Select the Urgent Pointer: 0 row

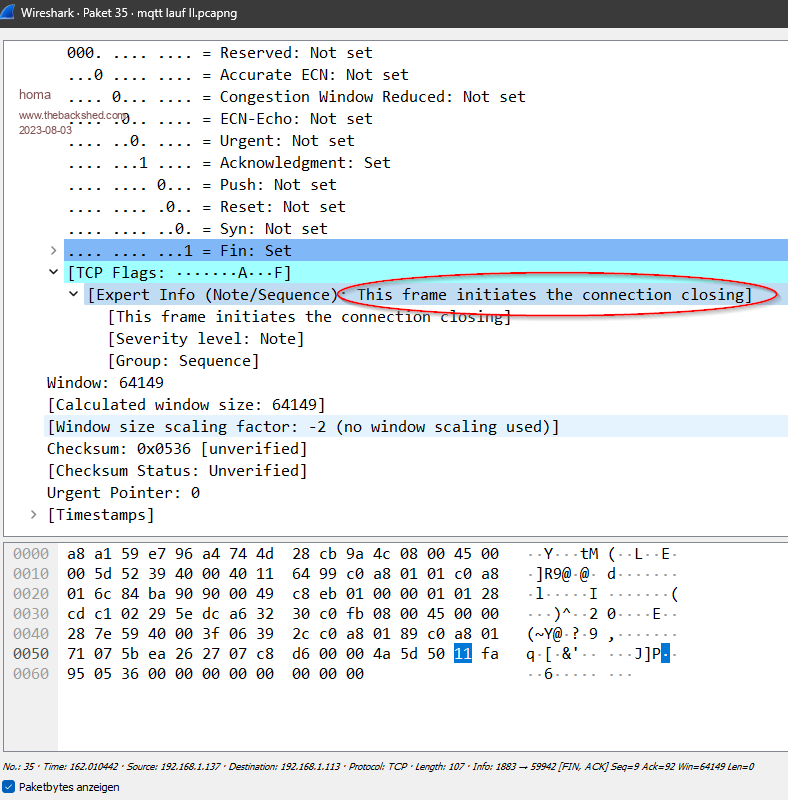[123, 493]
